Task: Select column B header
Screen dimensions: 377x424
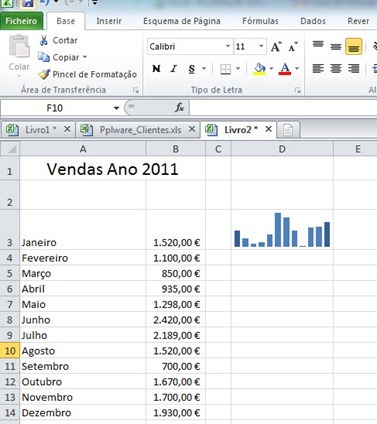Action: 176,149
